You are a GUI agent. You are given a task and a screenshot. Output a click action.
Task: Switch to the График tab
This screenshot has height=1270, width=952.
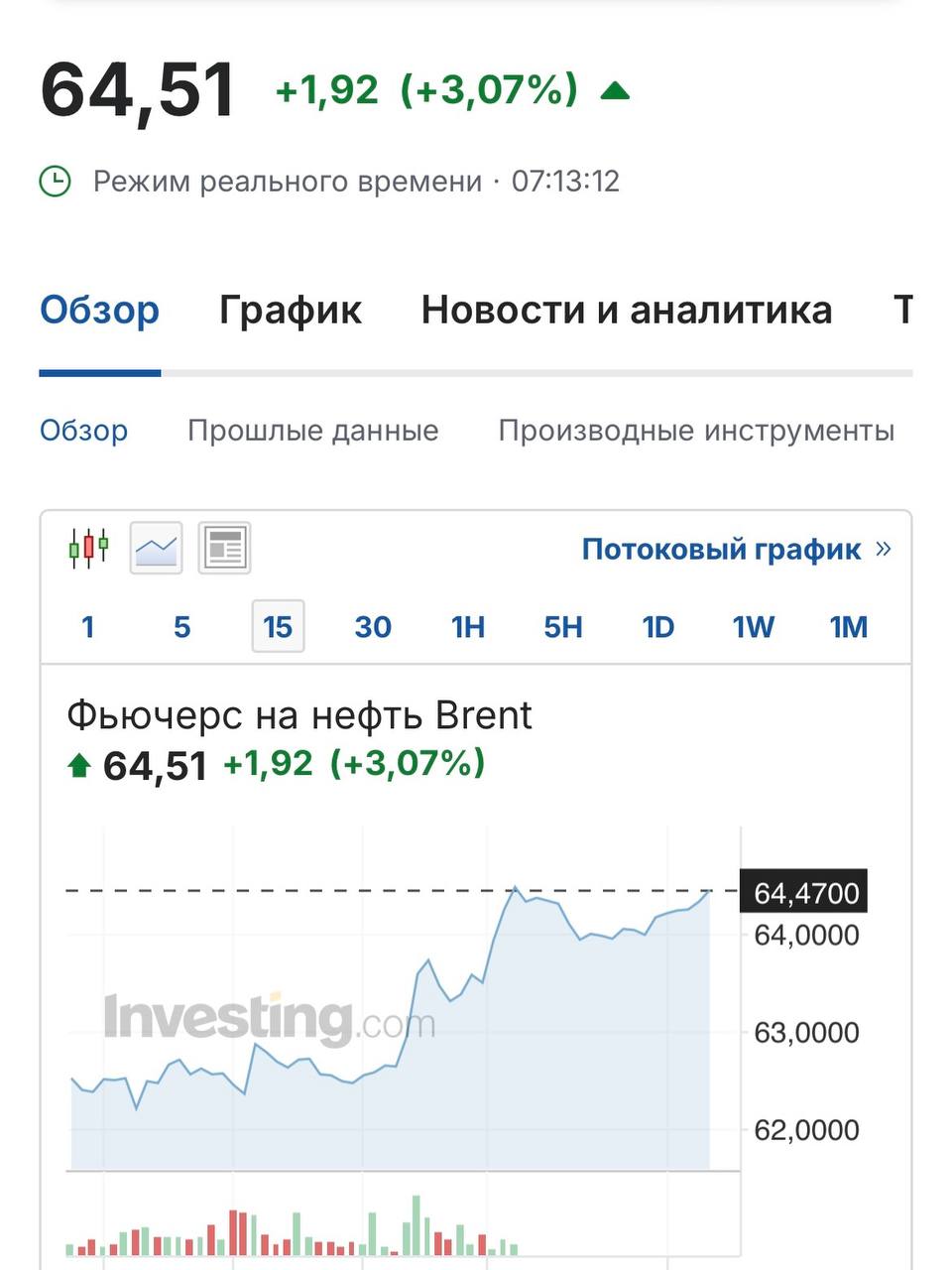tap(290, 310)
